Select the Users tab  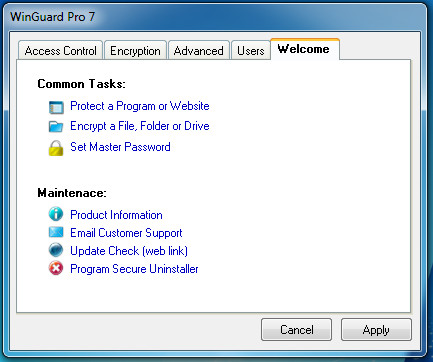(251, 50)
